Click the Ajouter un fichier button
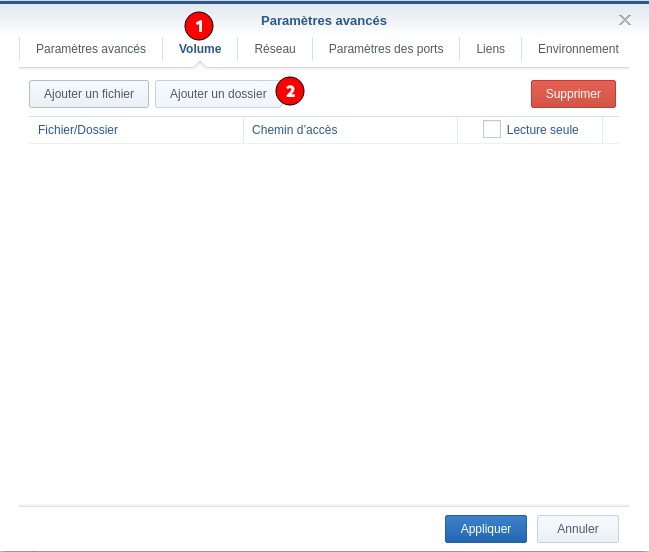The height and width of the screenshot is (552, 649). (89, 94)
